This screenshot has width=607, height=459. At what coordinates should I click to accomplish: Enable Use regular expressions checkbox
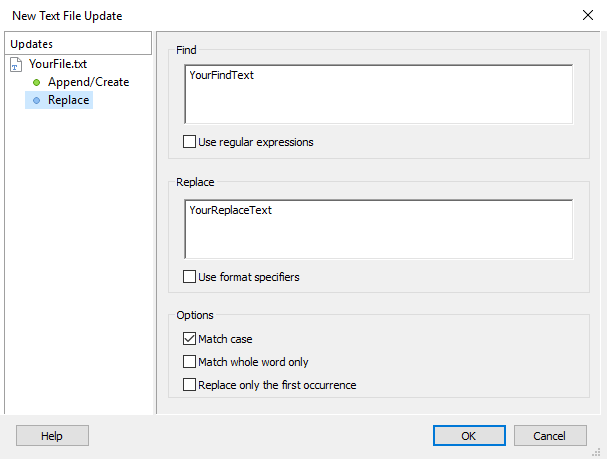[x=189, y=142]
